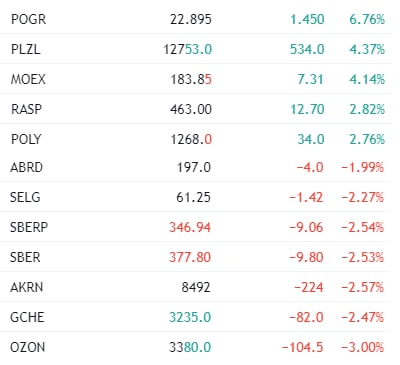This screenshot has height=365, width=400.
Task: Select the OZON ticker symbol
Action: pyautogui.click(x=27, y=347)
